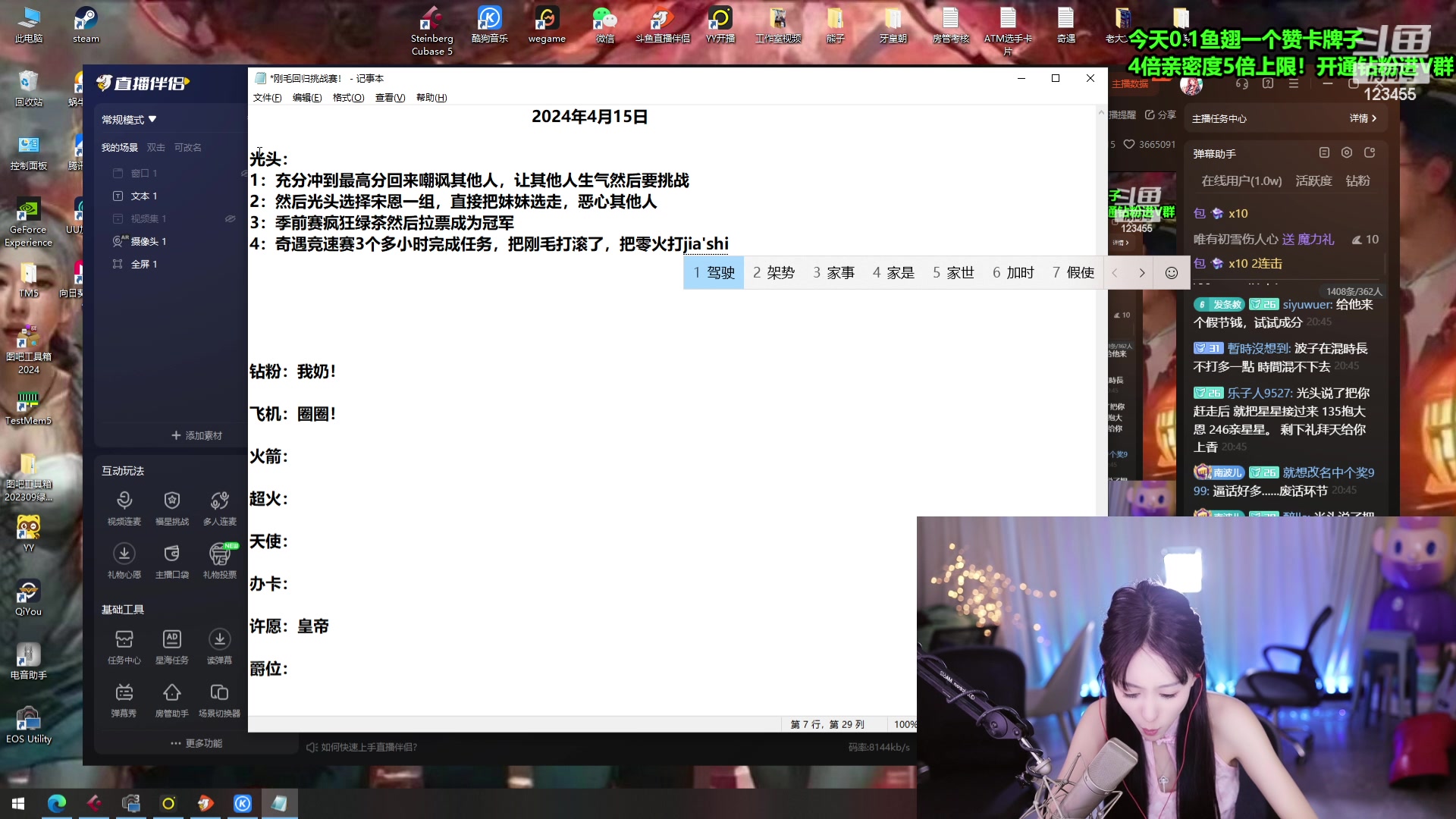Viewport: 1456px width, 819px height.
Task: Toggle the headset audio monitor icon
Action: point(1242,85)
